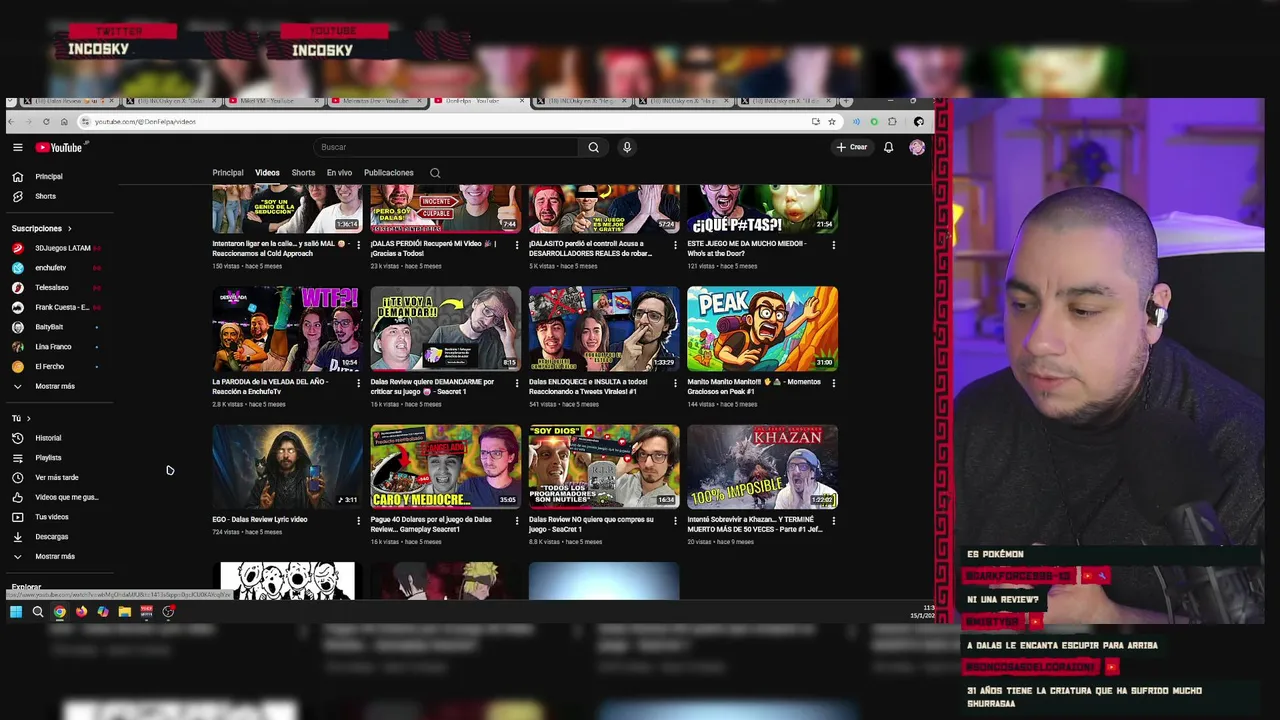Bookmark this page with star icon

coord(831,122)
